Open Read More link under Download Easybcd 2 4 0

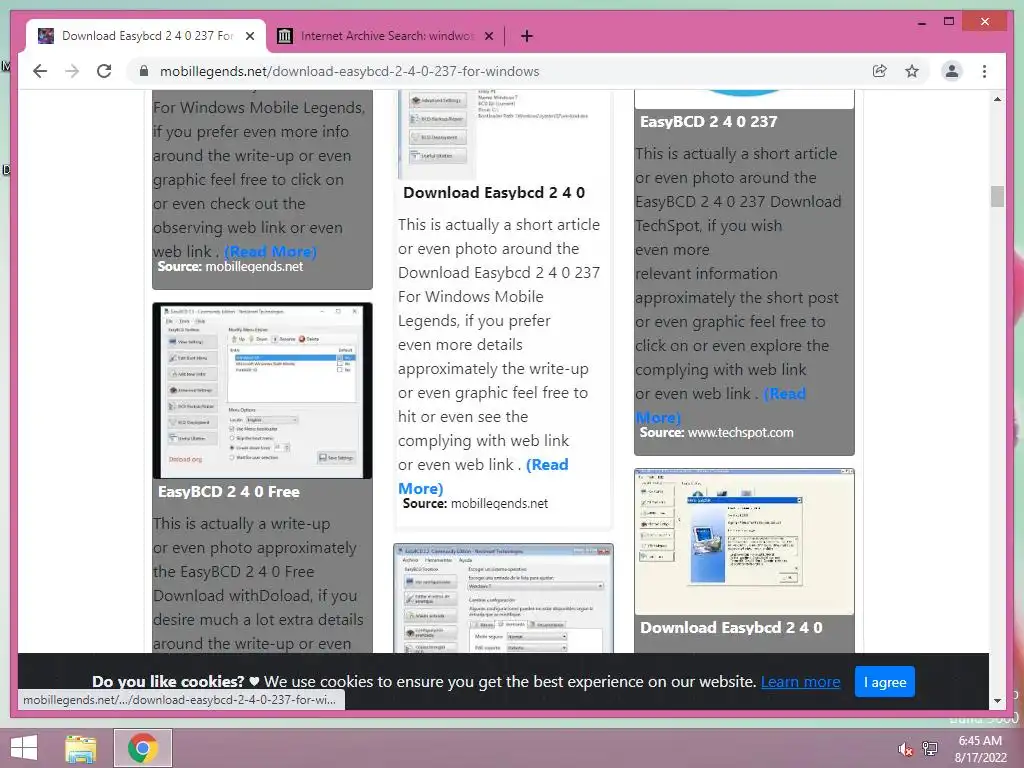[483, 477]
